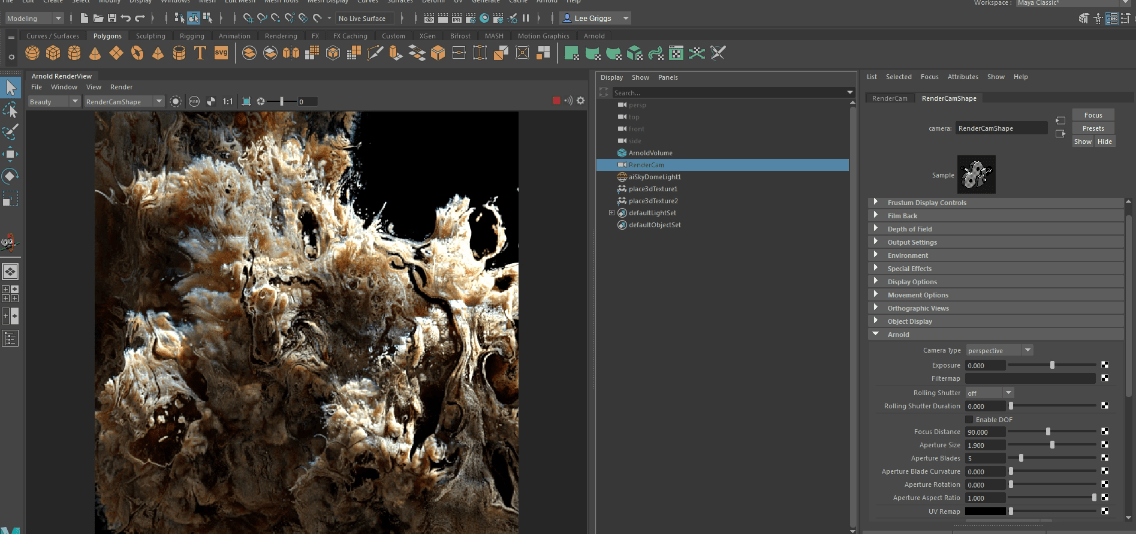This screenshot has width=1136, height=534.
Task: Open the Camera type dropdown
Action: pos(999,350)
